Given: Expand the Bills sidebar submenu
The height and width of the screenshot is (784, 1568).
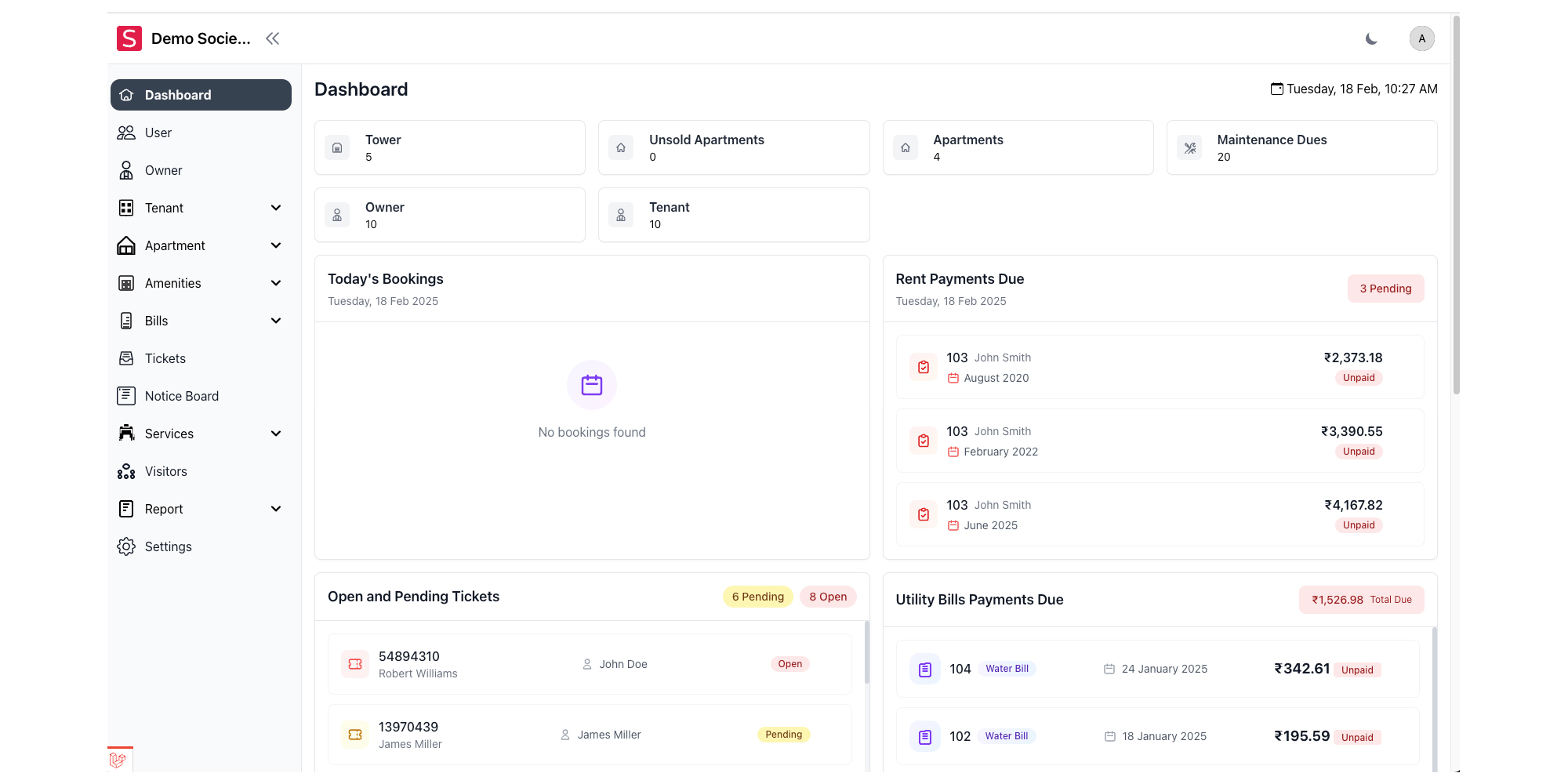Looking at the screenshot, I should pos(275,321).
